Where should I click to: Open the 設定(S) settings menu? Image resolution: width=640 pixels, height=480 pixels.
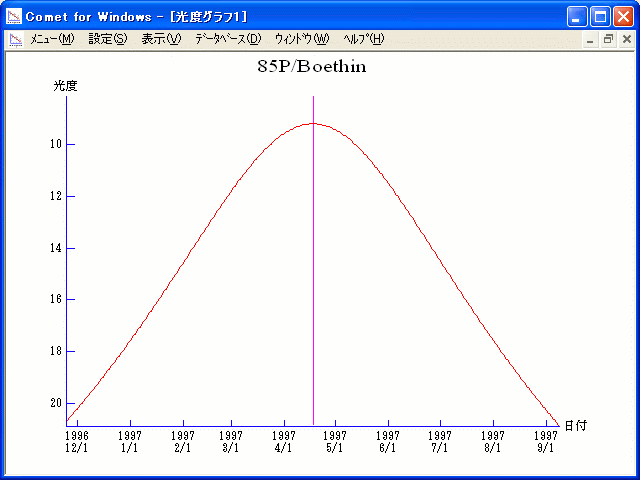click(x=108, y=39)
